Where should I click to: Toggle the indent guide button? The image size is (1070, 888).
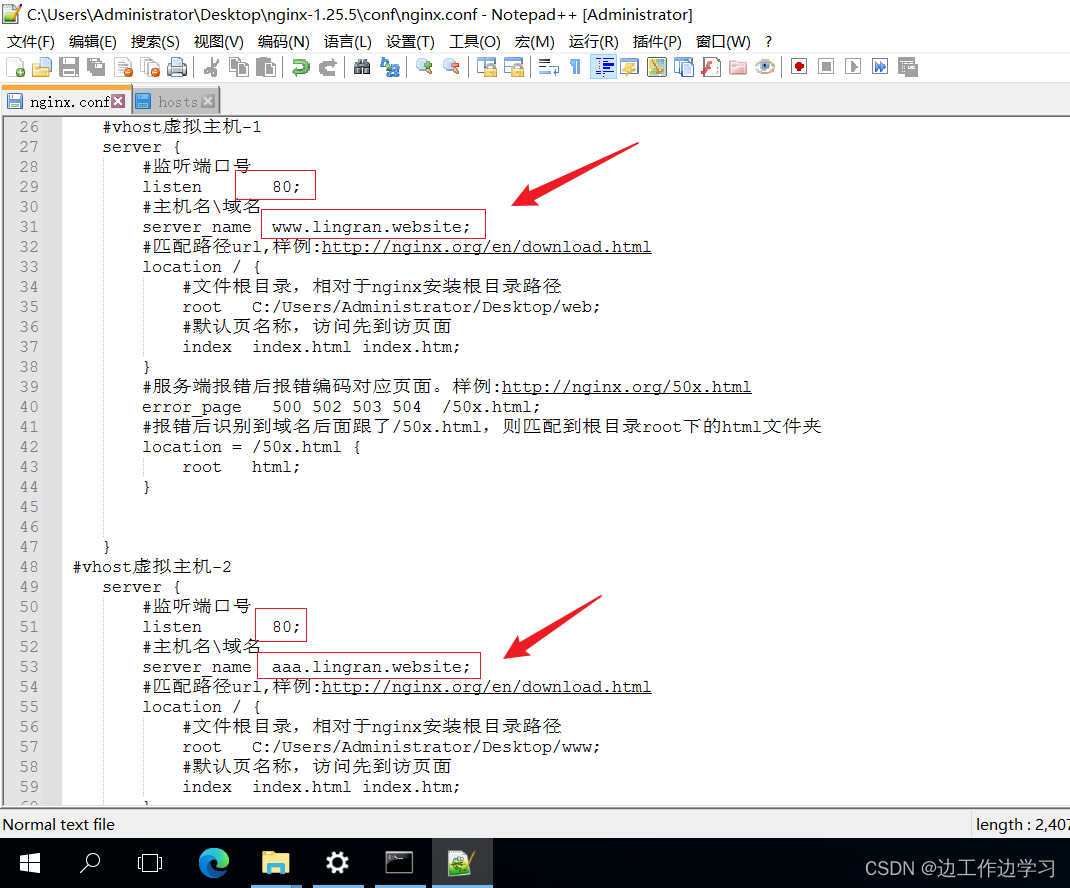coord(603,67)
